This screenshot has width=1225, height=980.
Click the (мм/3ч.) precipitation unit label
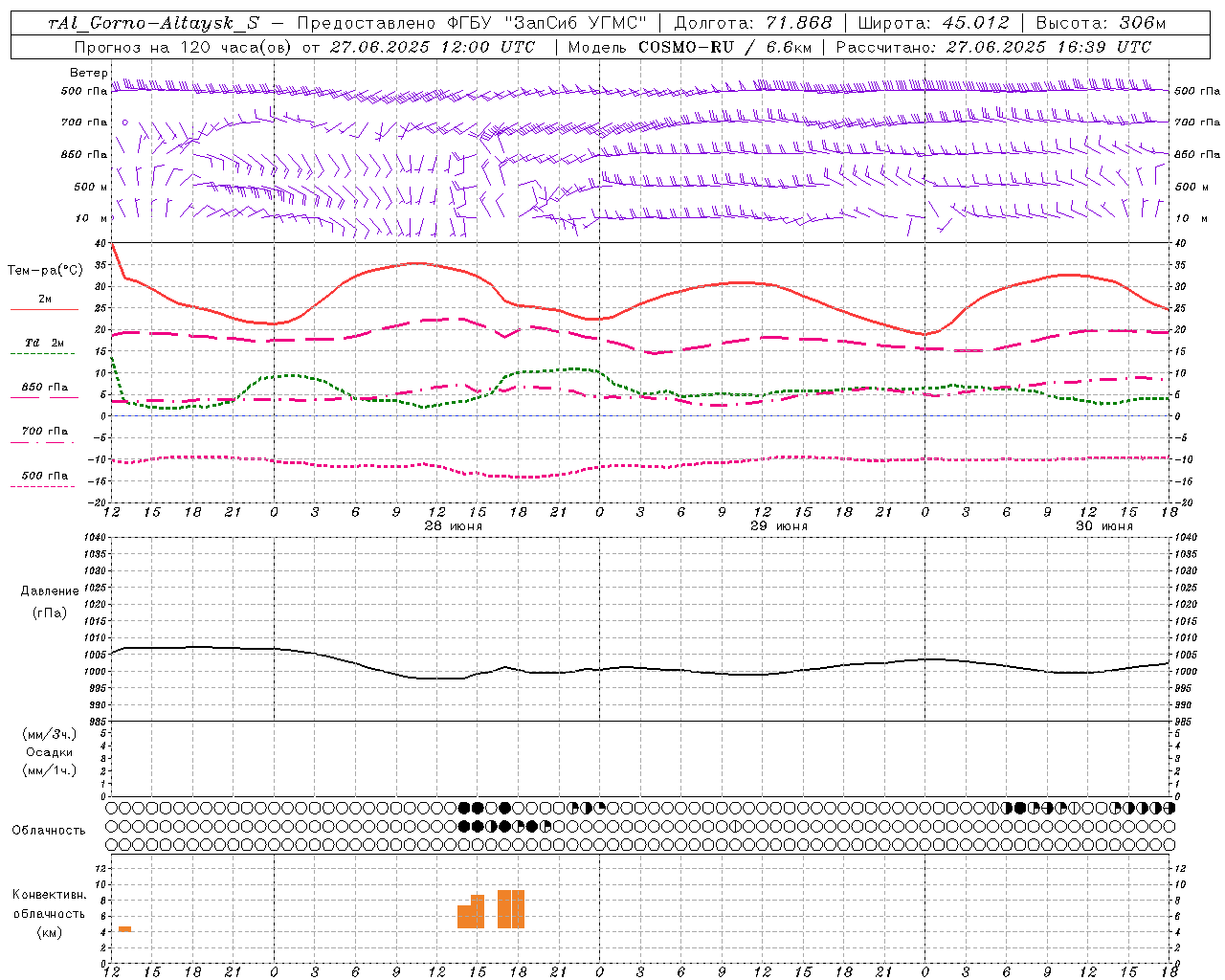click(x=50, y=734)
